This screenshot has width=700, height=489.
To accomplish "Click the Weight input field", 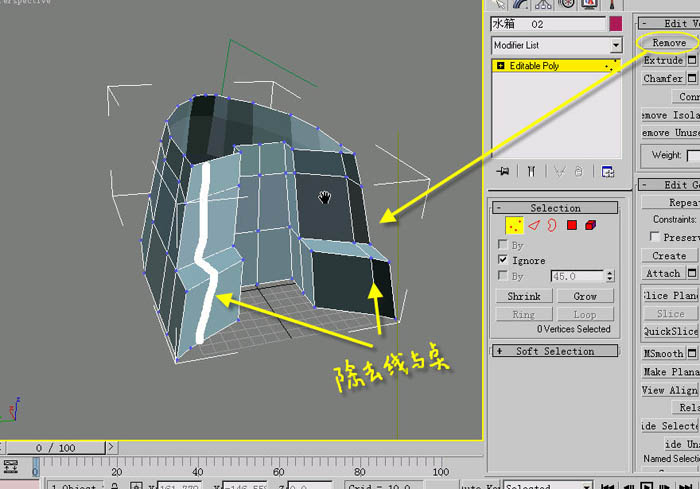I will [693, 155].
